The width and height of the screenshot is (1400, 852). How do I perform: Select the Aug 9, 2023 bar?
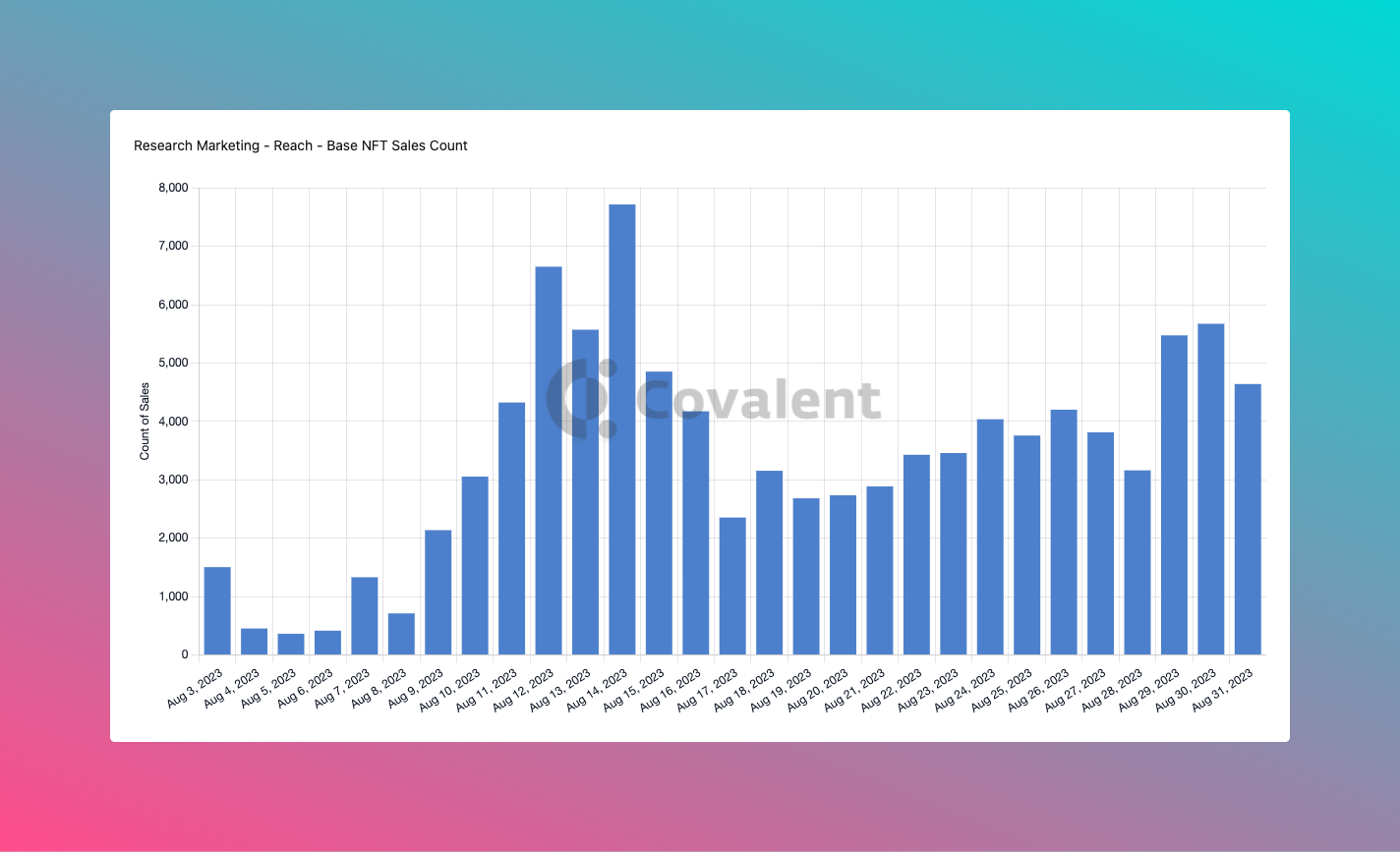[x=438, y=593]
